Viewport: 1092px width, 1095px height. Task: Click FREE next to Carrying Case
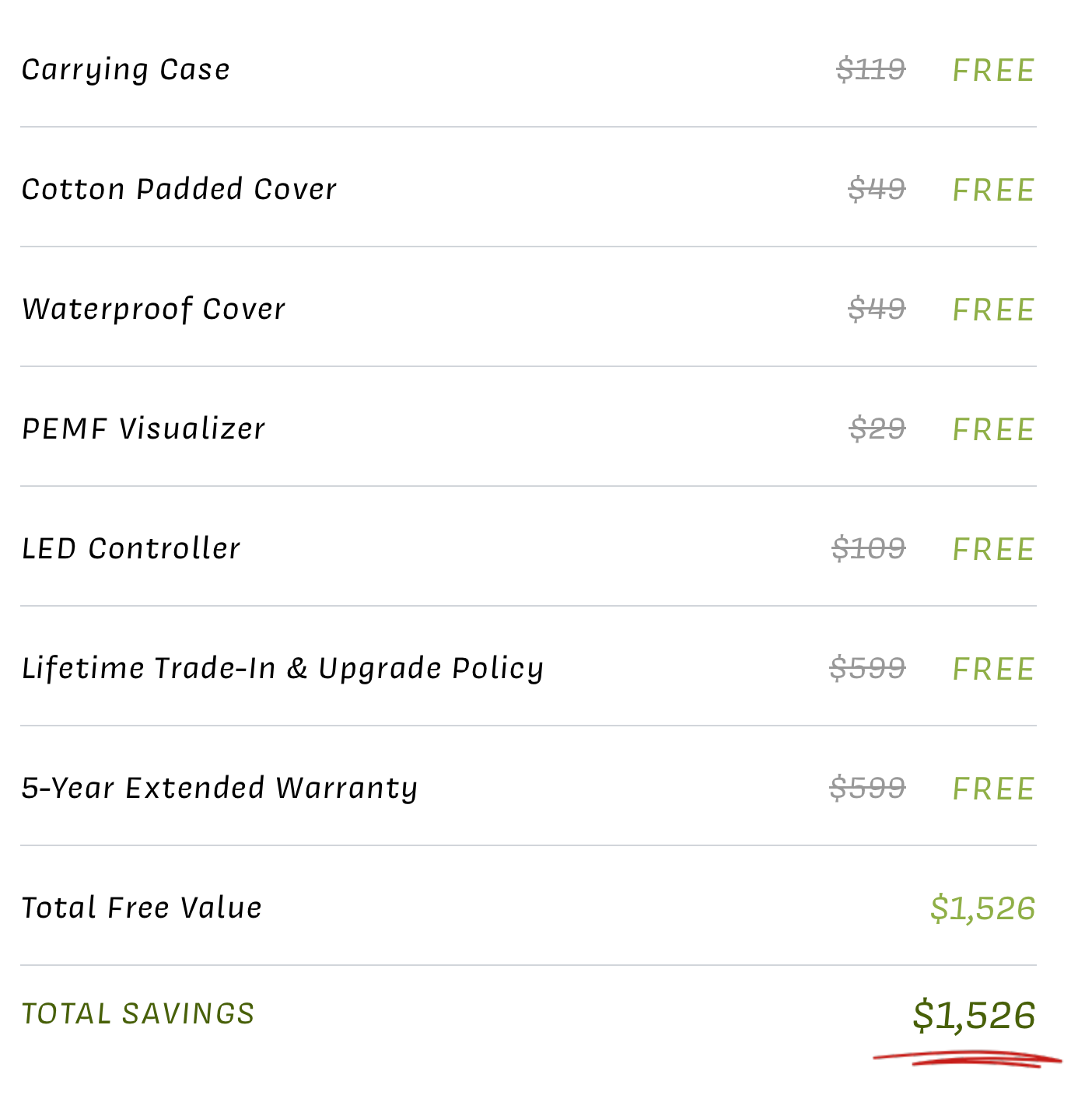993,71
